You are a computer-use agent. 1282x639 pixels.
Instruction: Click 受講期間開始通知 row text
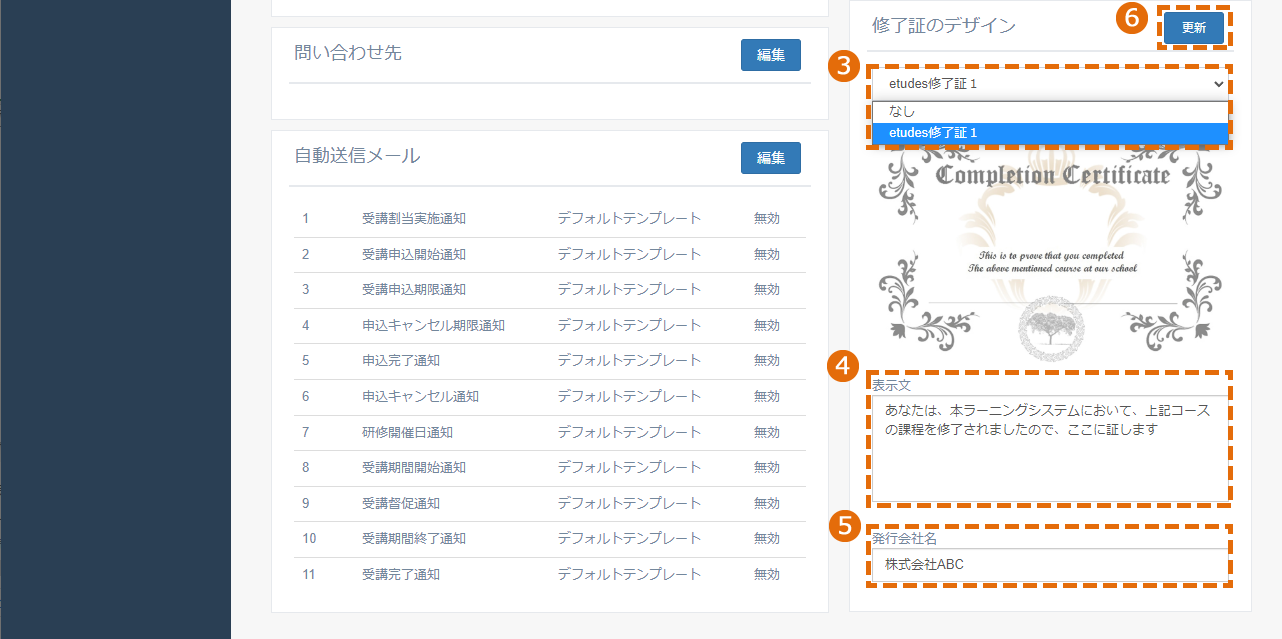tap(414, 468)
